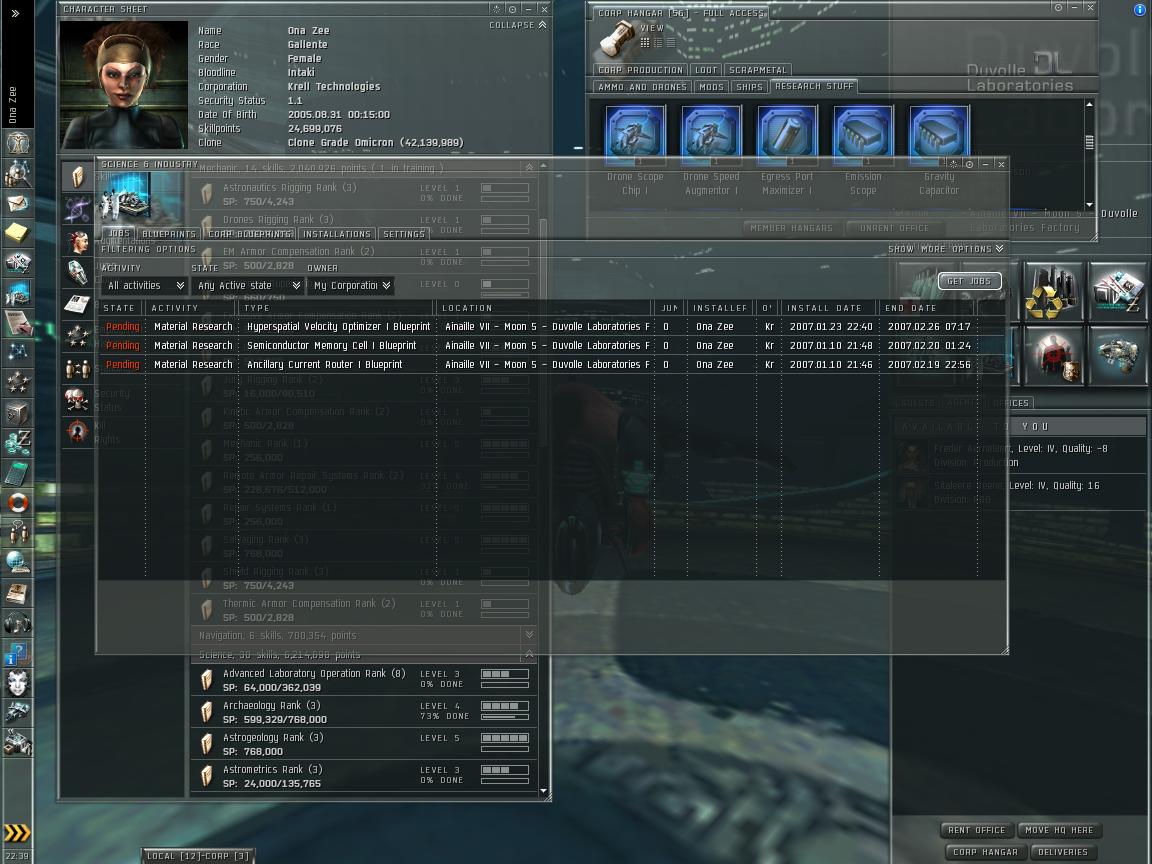
Task: Select Drone Scope Chip I blueprint
Action: point(635,151)
